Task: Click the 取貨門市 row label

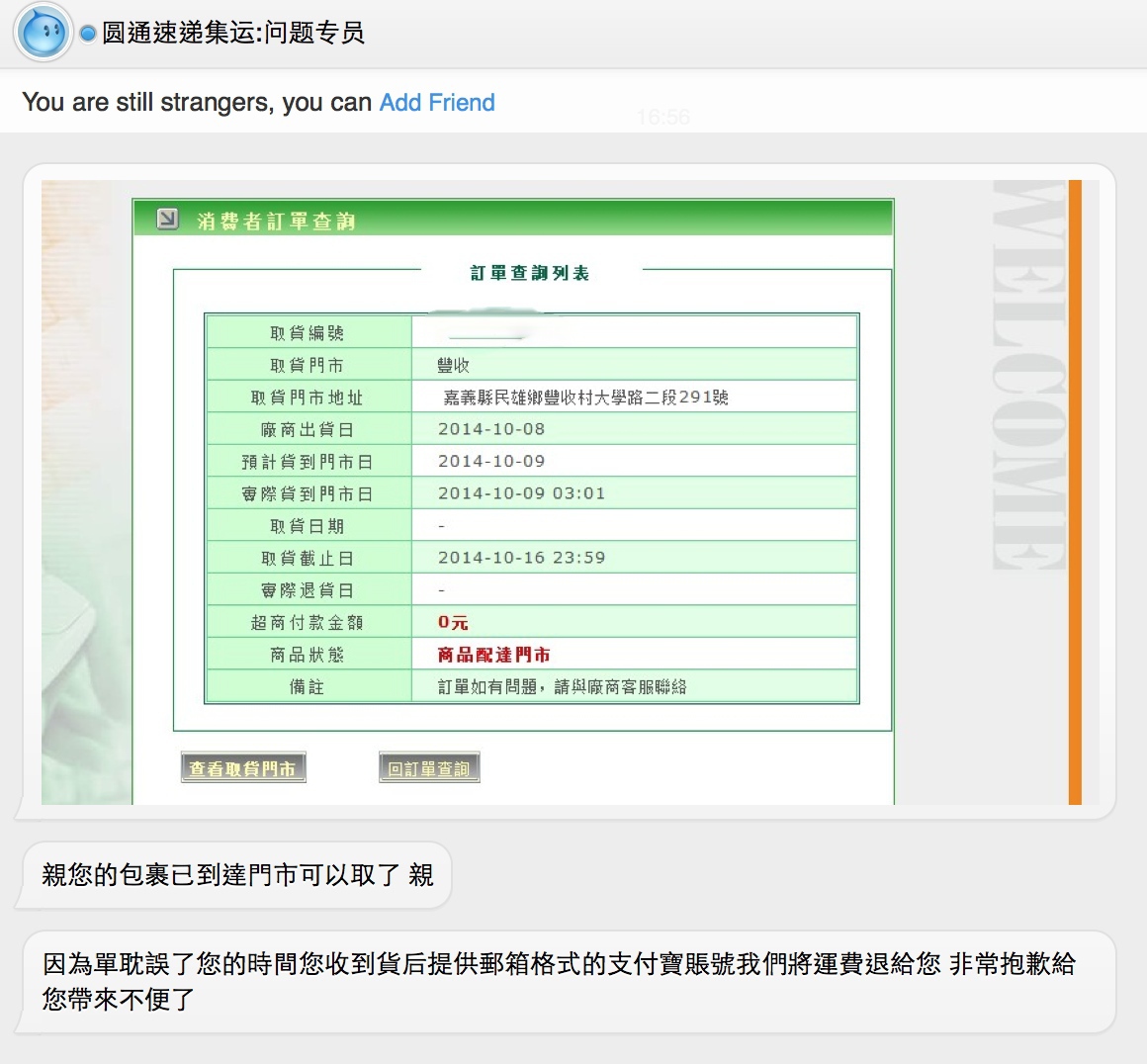Action: [308, 365]
